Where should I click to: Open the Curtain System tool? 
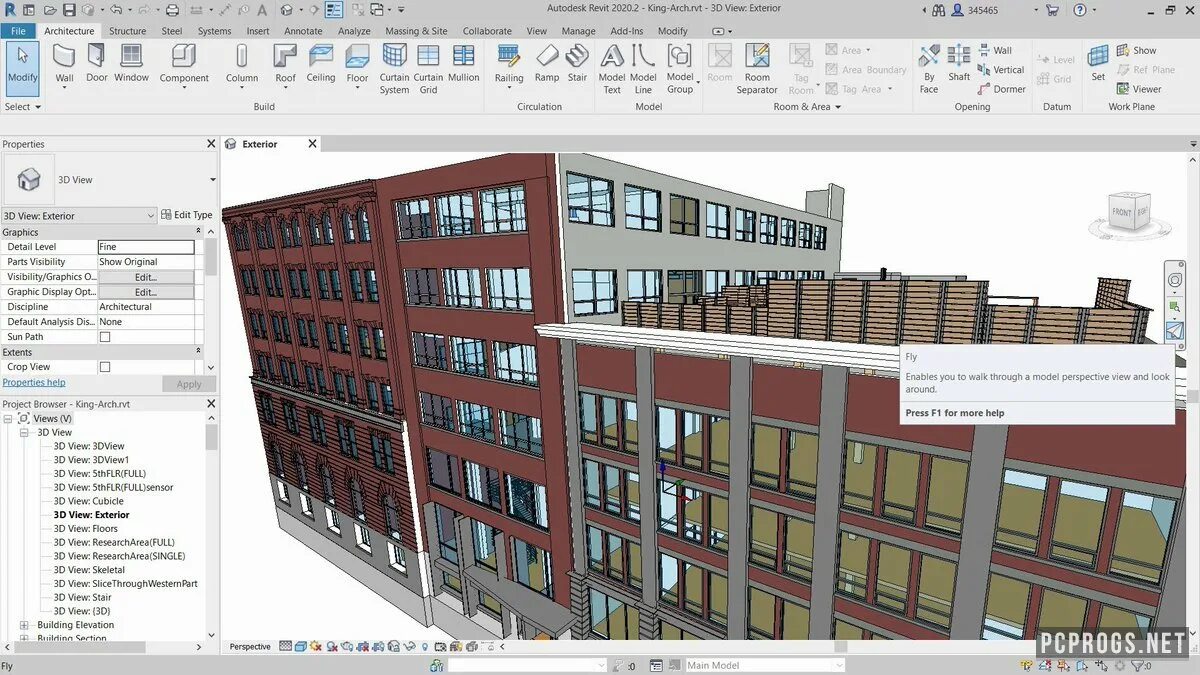pyautogui.click(x=394, y=69)
